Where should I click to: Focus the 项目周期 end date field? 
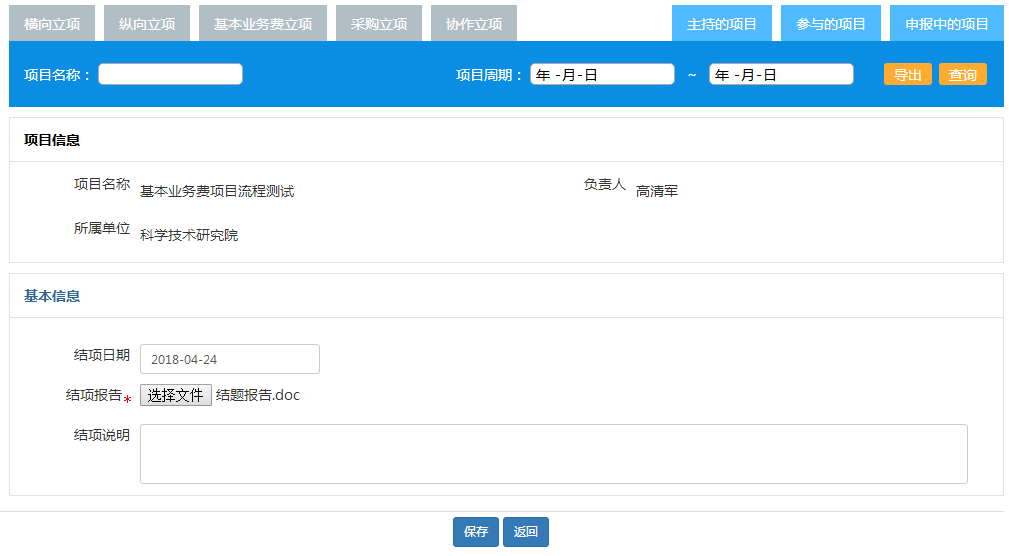tap(781, 74)
